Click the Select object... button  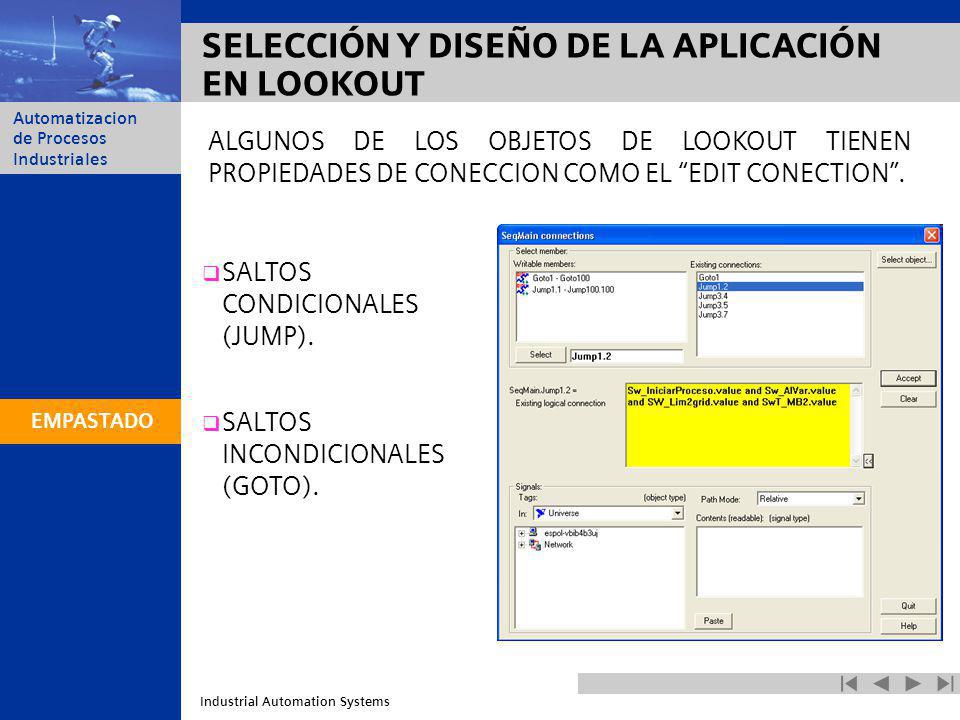(x=906, y=260)
